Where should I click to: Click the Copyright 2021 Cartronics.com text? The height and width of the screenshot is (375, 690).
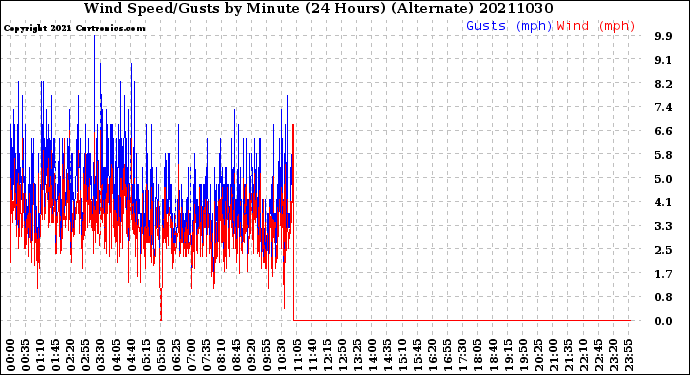(74, 28)
